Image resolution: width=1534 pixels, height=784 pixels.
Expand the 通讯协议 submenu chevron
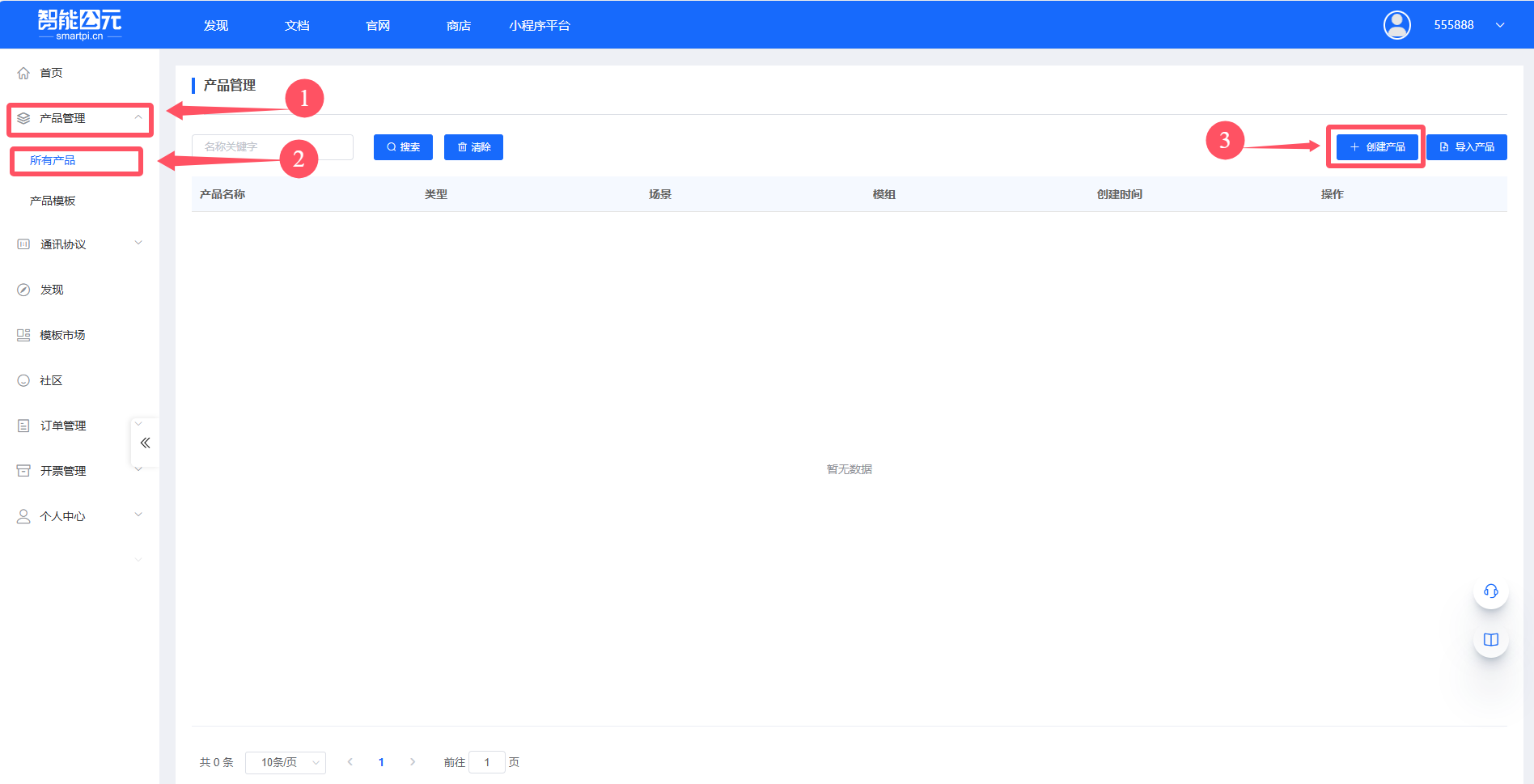tap(138, 243)
